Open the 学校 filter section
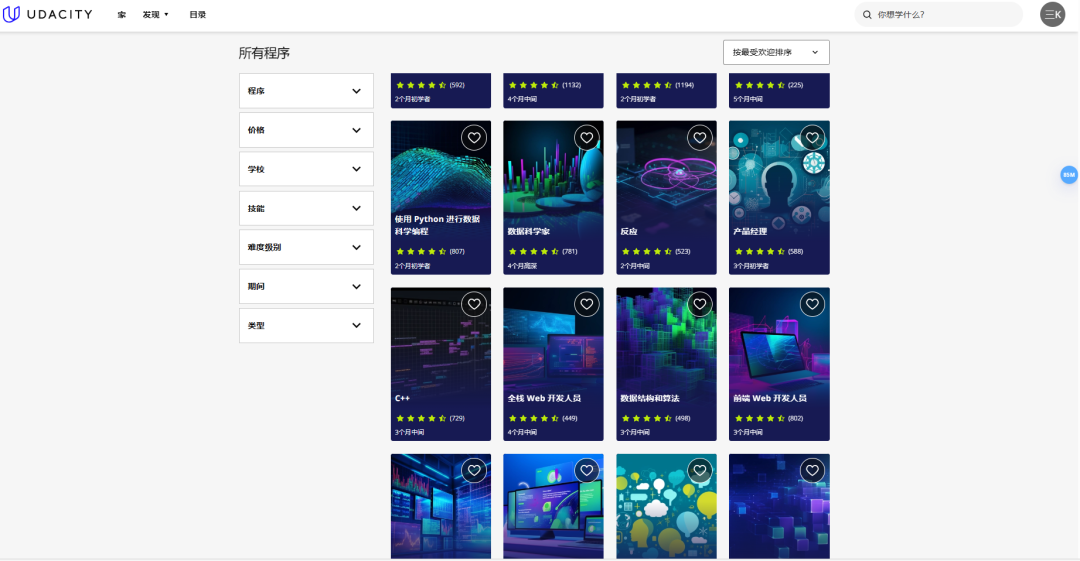1080x561 pixels. click(x=307, y=169)
